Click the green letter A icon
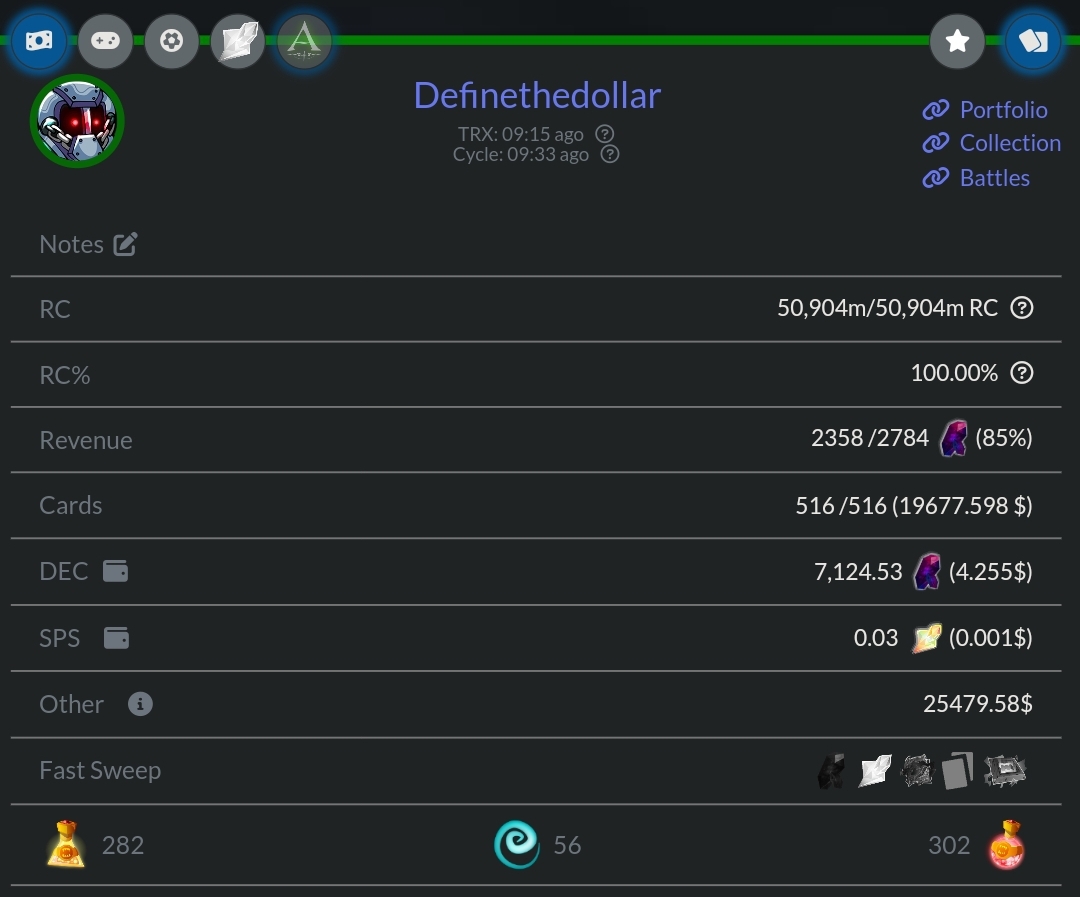The image size is (1080, 897). click(304, 41)
